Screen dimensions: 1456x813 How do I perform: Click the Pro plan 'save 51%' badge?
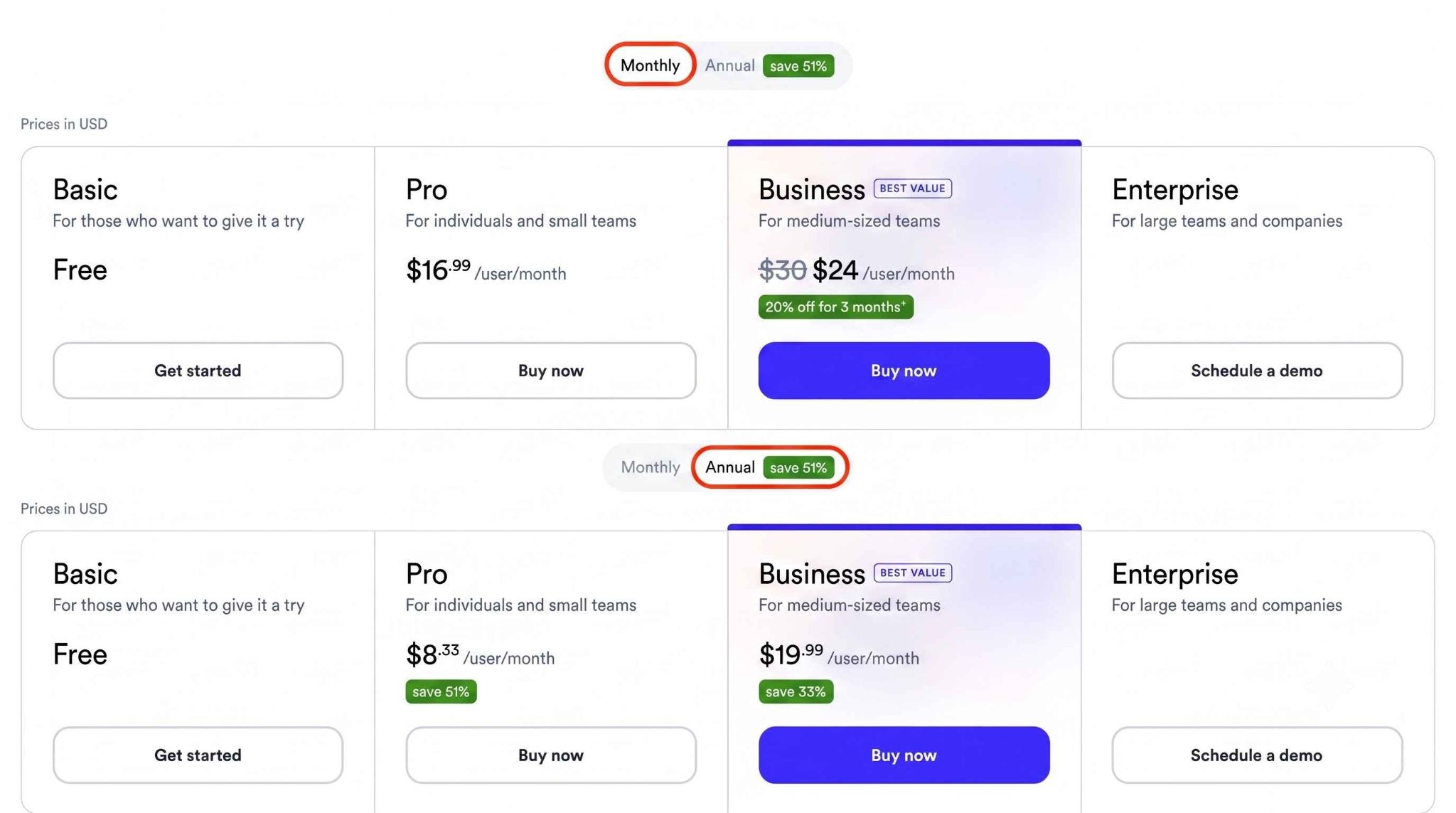(x=441, y=691)
